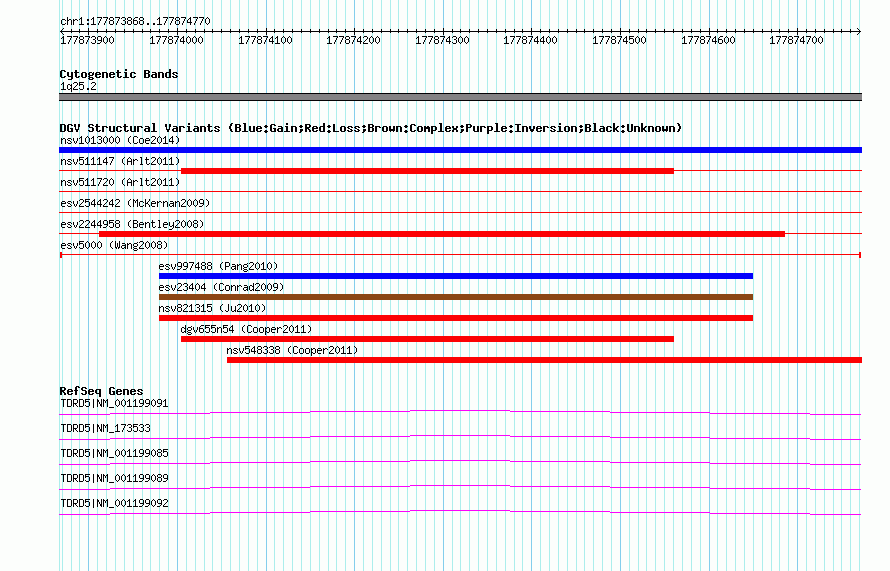The width and height of the screenshot is (890, 571).
Task: Select variant label nsv821315 (Ju2010)
Action: [x=212, y=308]
